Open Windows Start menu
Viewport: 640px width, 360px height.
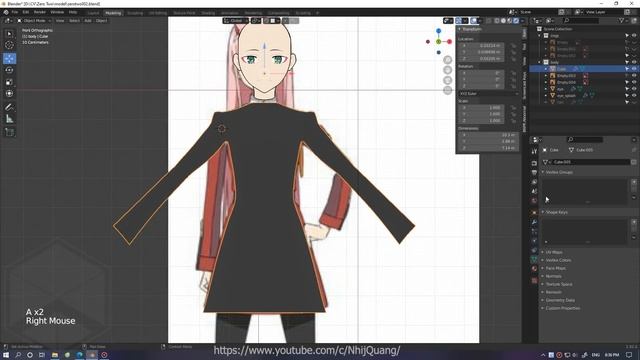pos(6,355)
